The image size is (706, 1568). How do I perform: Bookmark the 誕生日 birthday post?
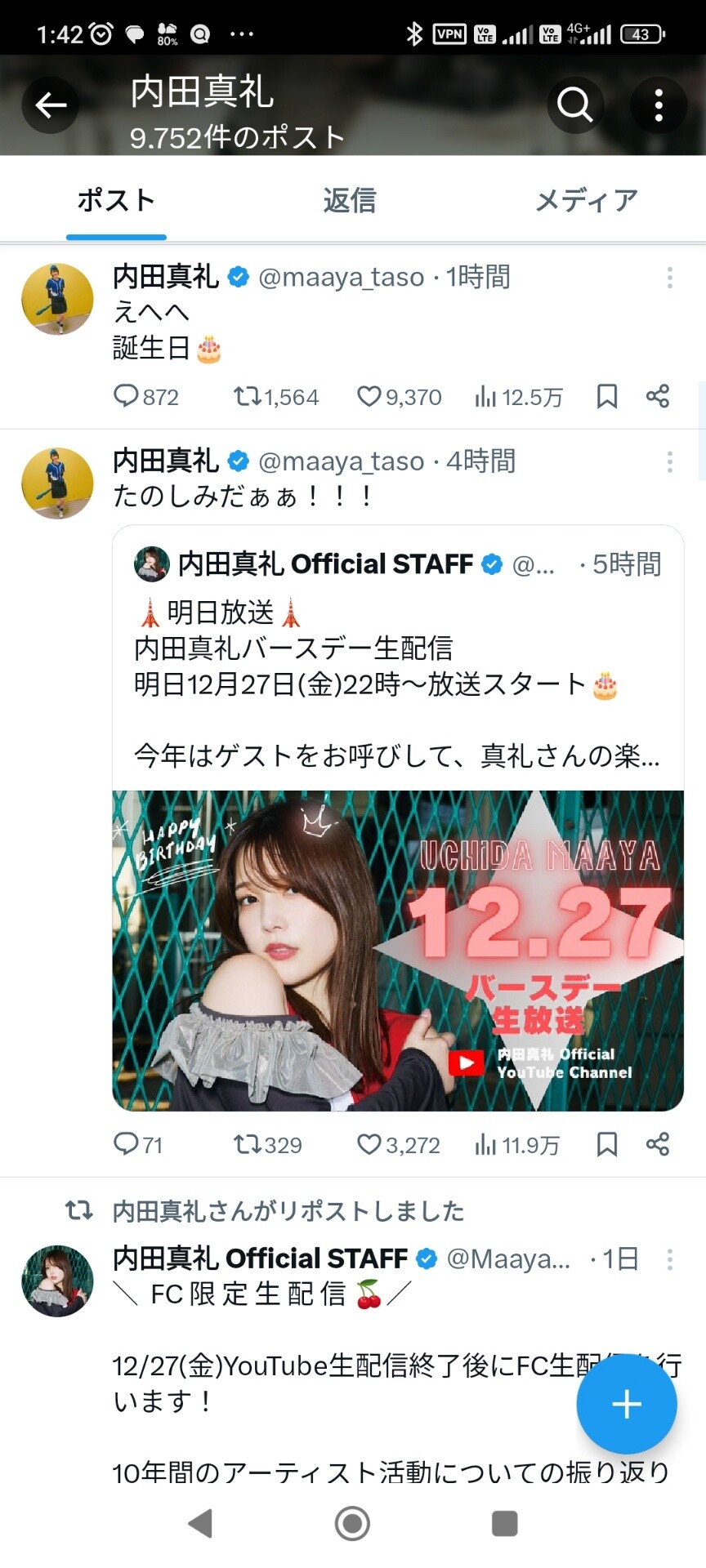point(607,397)
